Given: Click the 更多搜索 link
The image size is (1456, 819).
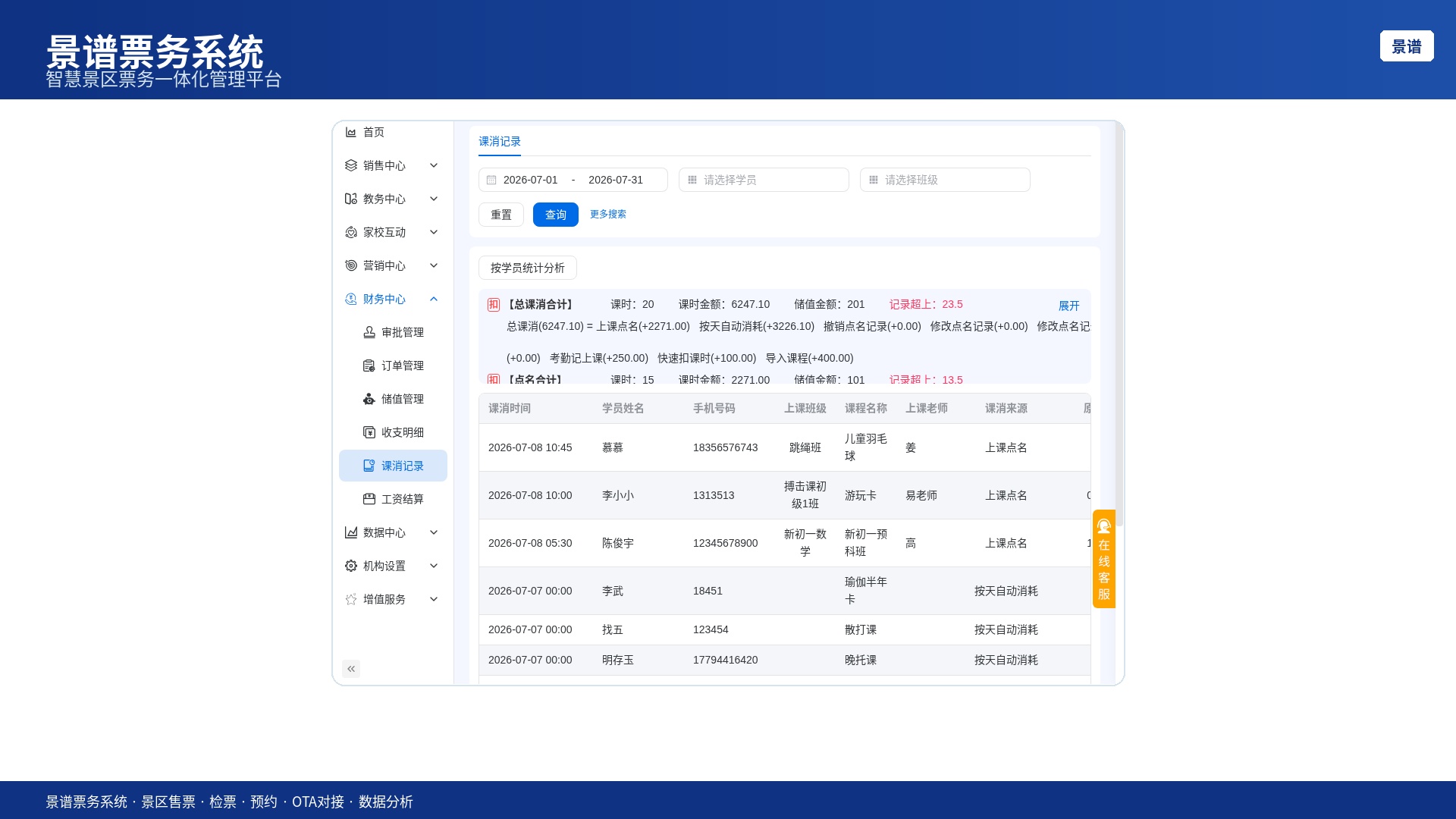Looking at the screenshot, I should [x=608, y=215].
